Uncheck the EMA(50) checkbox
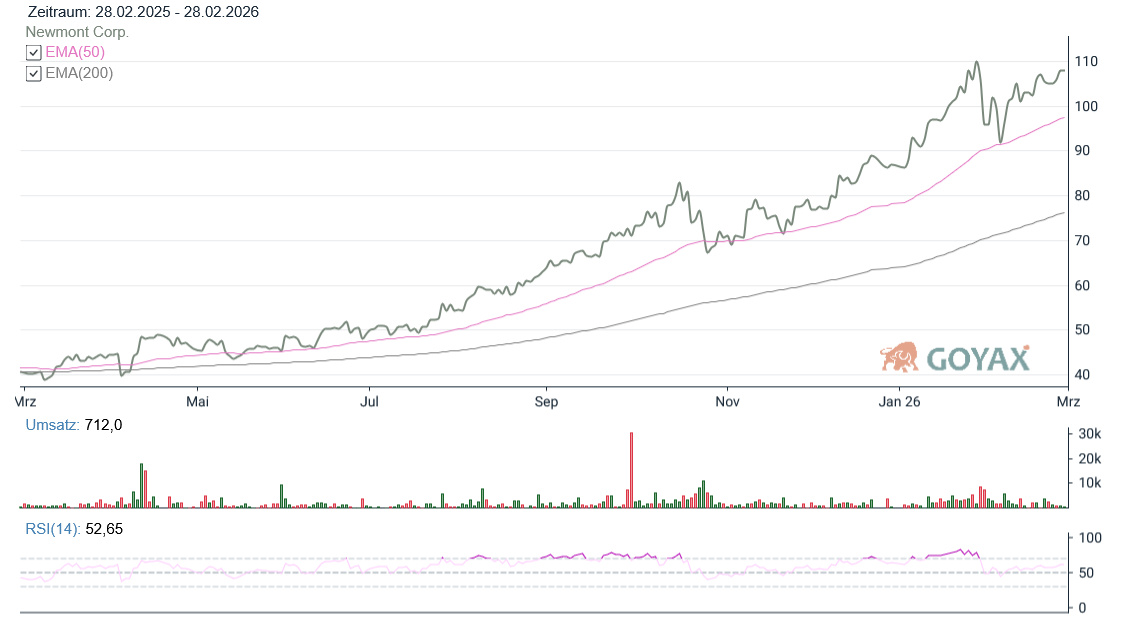Screen dimensions: 1140x617 pos(34,52)
